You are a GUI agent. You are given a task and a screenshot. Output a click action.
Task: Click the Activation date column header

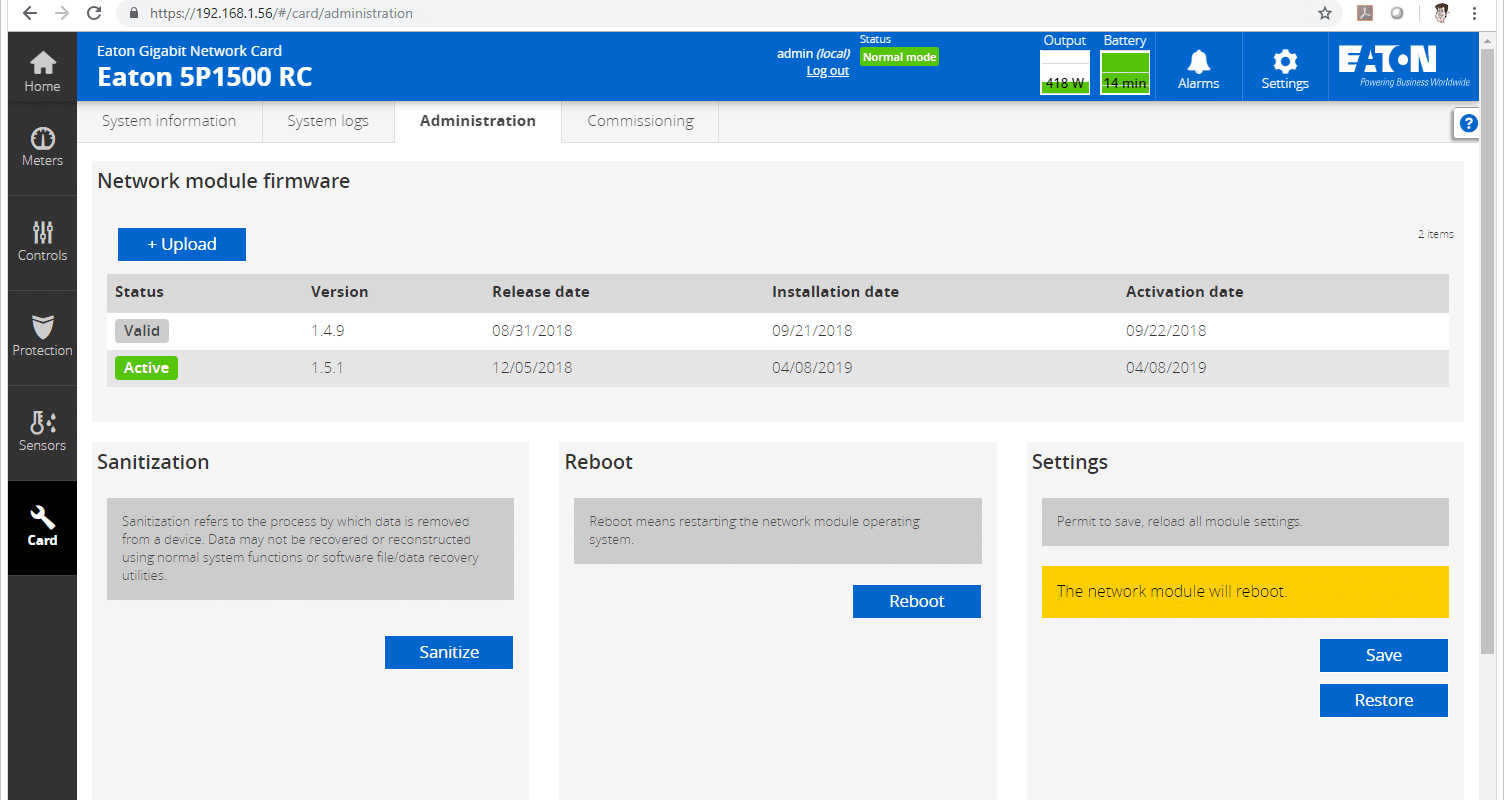coord(1185,292)
